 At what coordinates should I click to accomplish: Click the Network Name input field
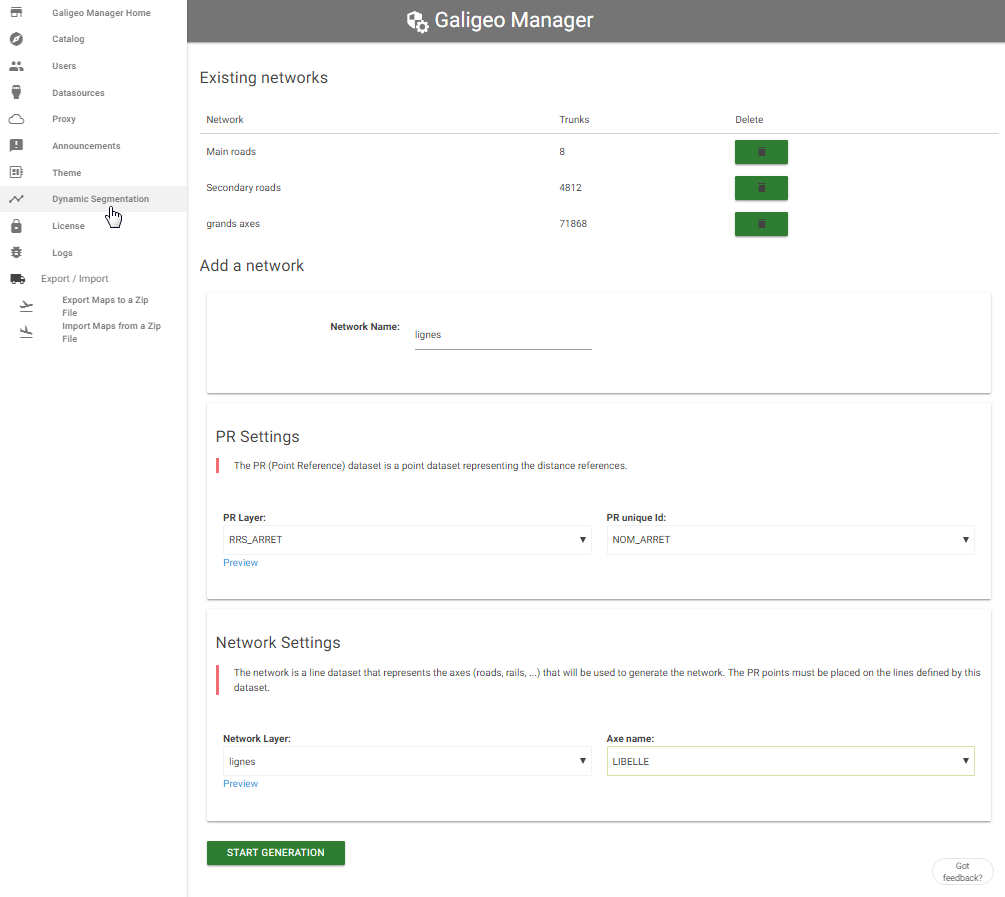(503, 335)
